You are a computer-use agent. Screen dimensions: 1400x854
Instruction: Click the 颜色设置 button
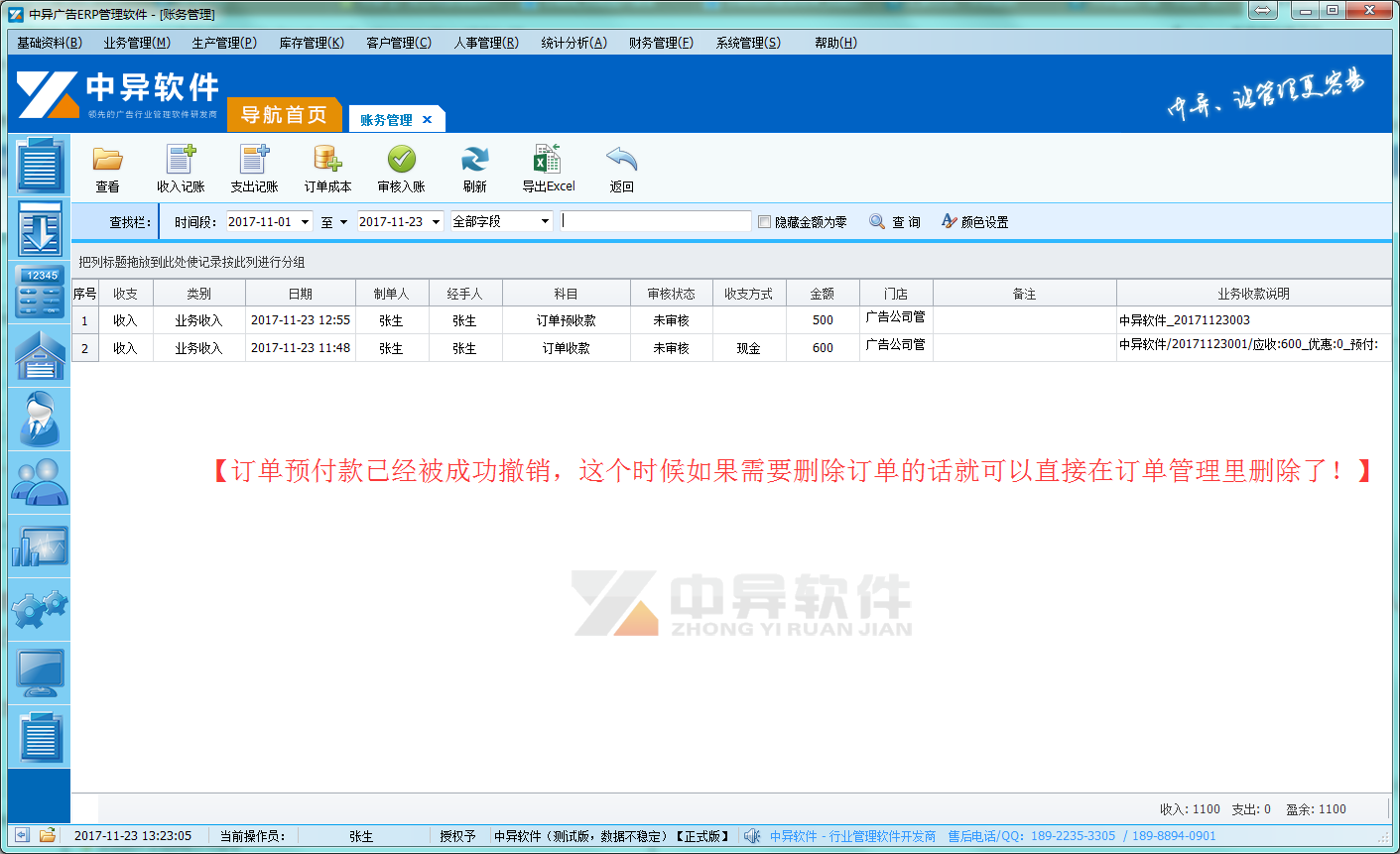(975, 222)
